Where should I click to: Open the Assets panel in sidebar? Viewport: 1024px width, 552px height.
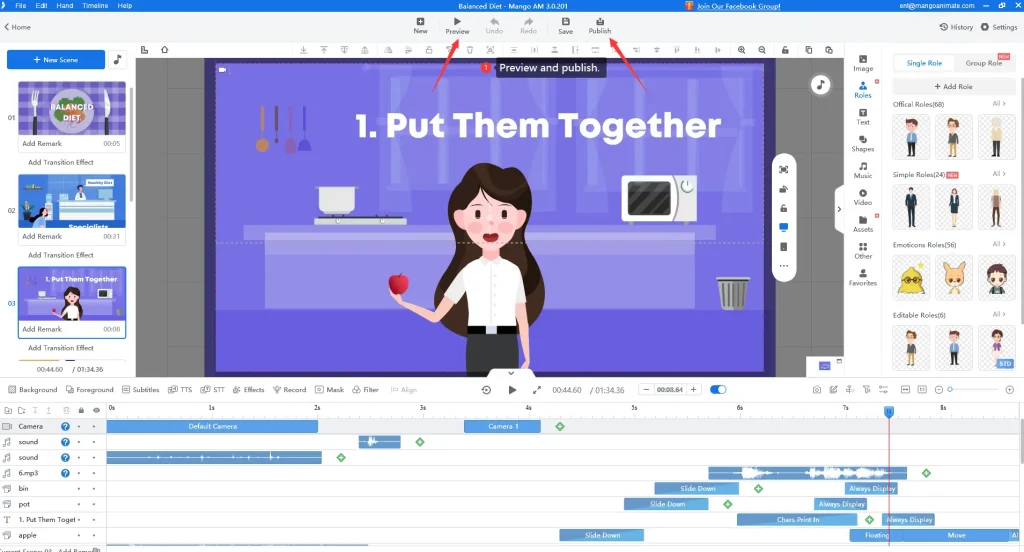click(862, 223)
